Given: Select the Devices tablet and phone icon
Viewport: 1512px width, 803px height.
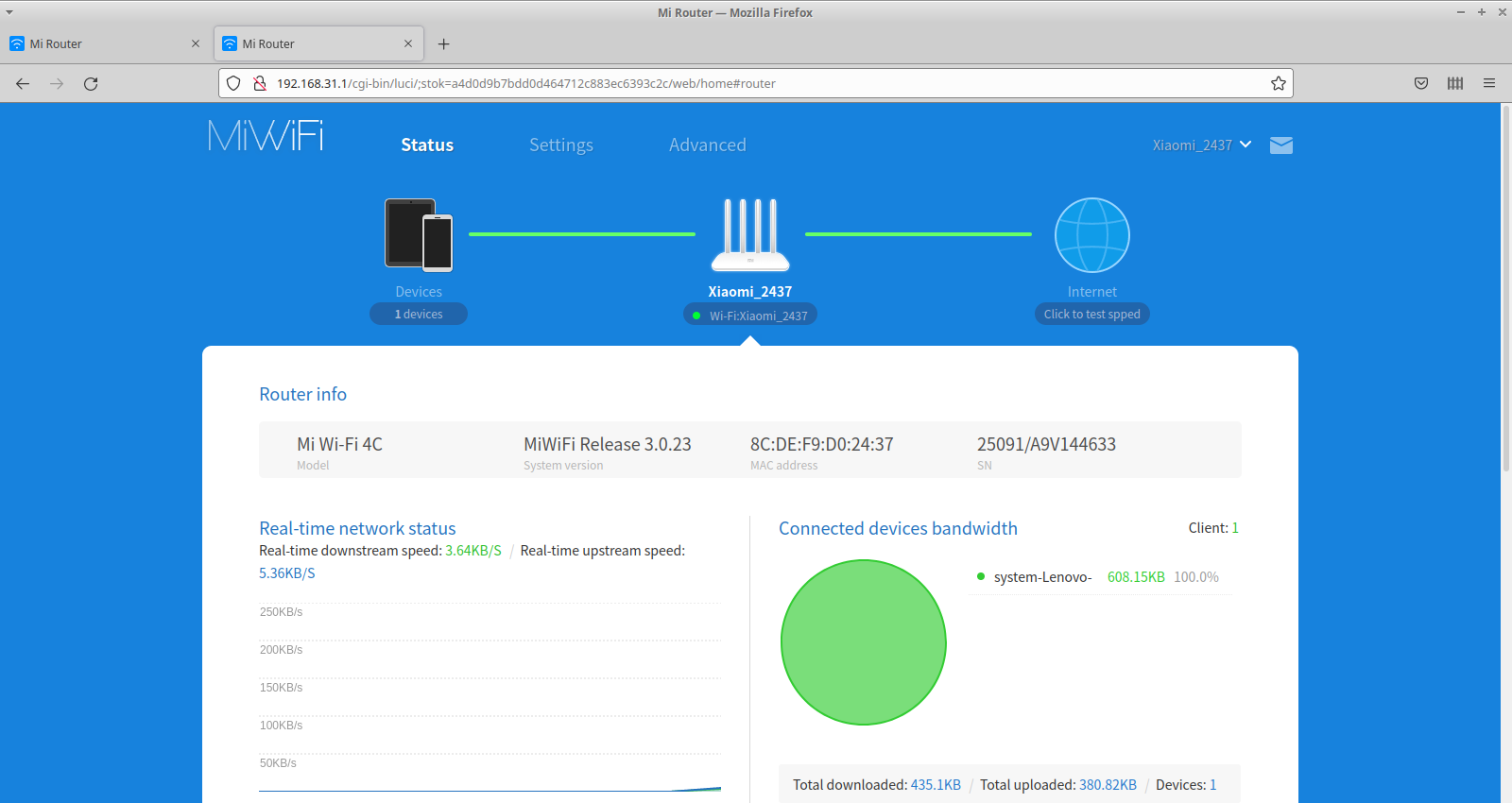Looking at the screenshot, I should click(419, 234).
